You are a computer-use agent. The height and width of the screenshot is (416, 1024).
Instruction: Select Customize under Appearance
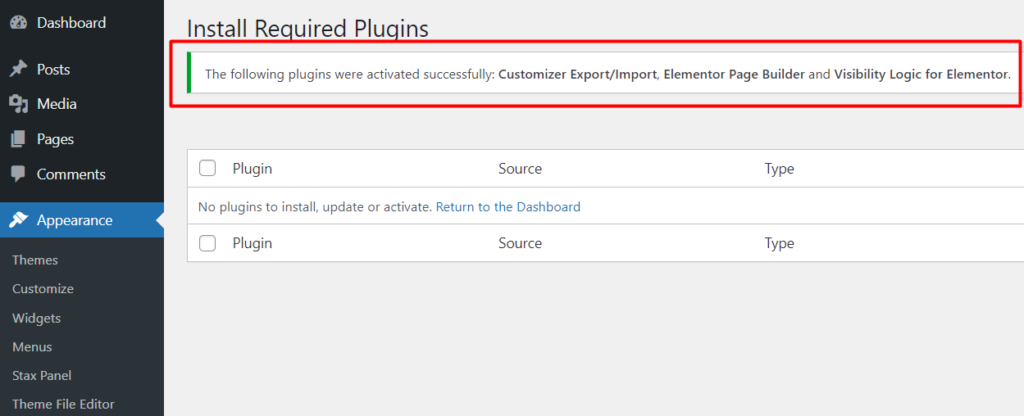tap(43, 289)
